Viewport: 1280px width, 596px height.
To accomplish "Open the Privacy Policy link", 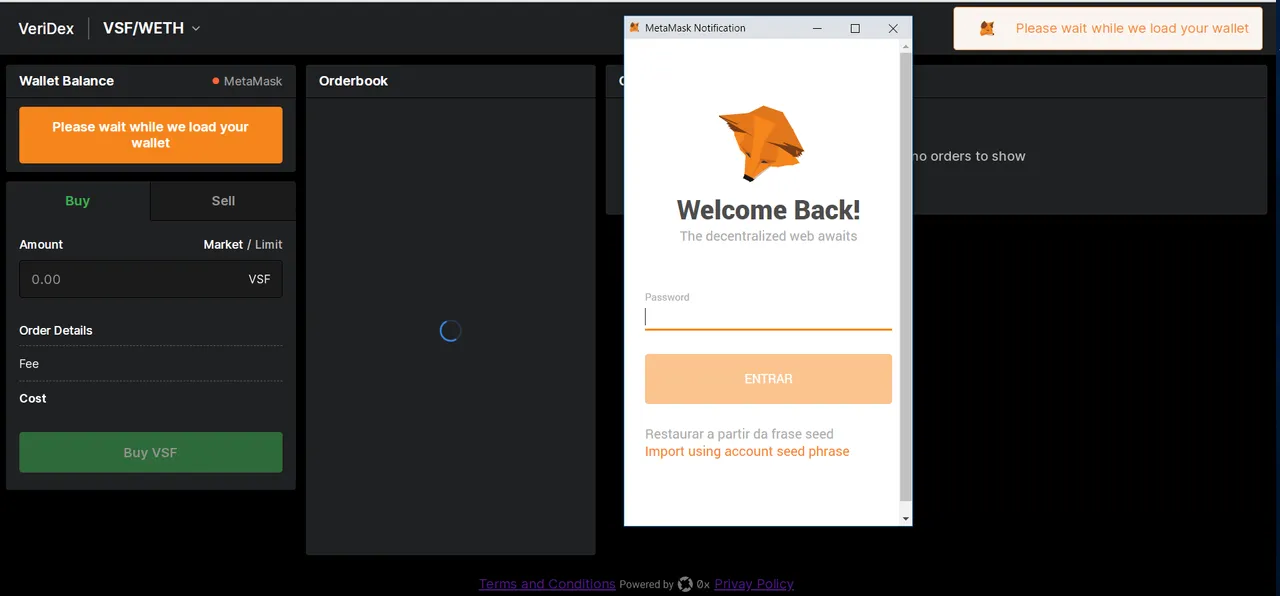I will (x=754, y=584).
